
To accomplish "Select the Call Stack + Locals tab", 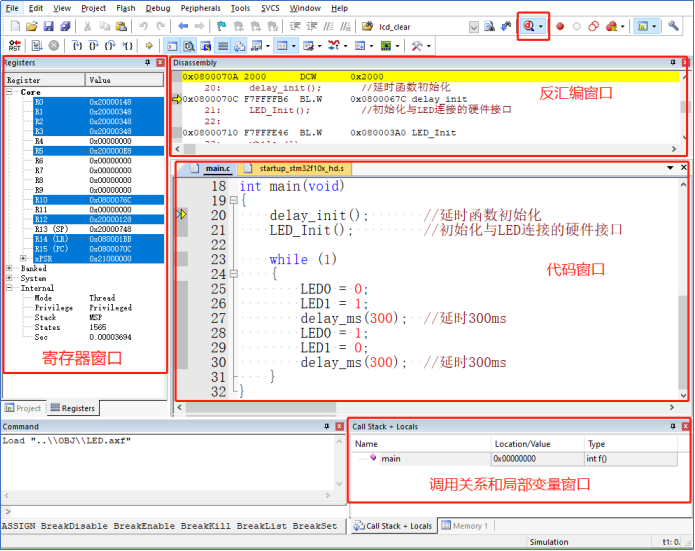I will point(393,526).
